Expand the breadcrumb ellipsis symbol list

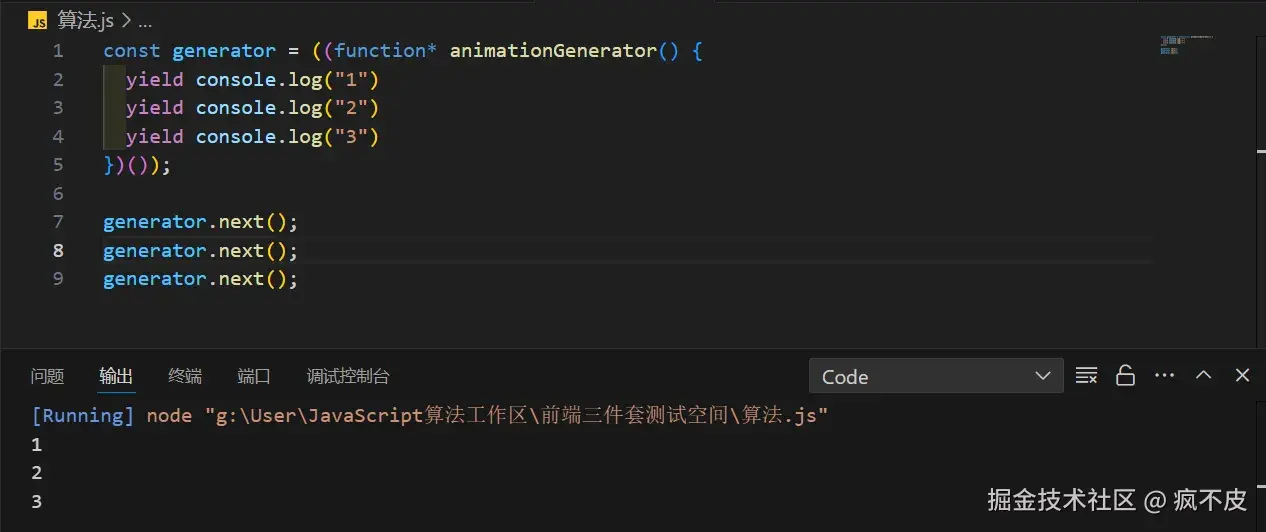pos(145,21)
